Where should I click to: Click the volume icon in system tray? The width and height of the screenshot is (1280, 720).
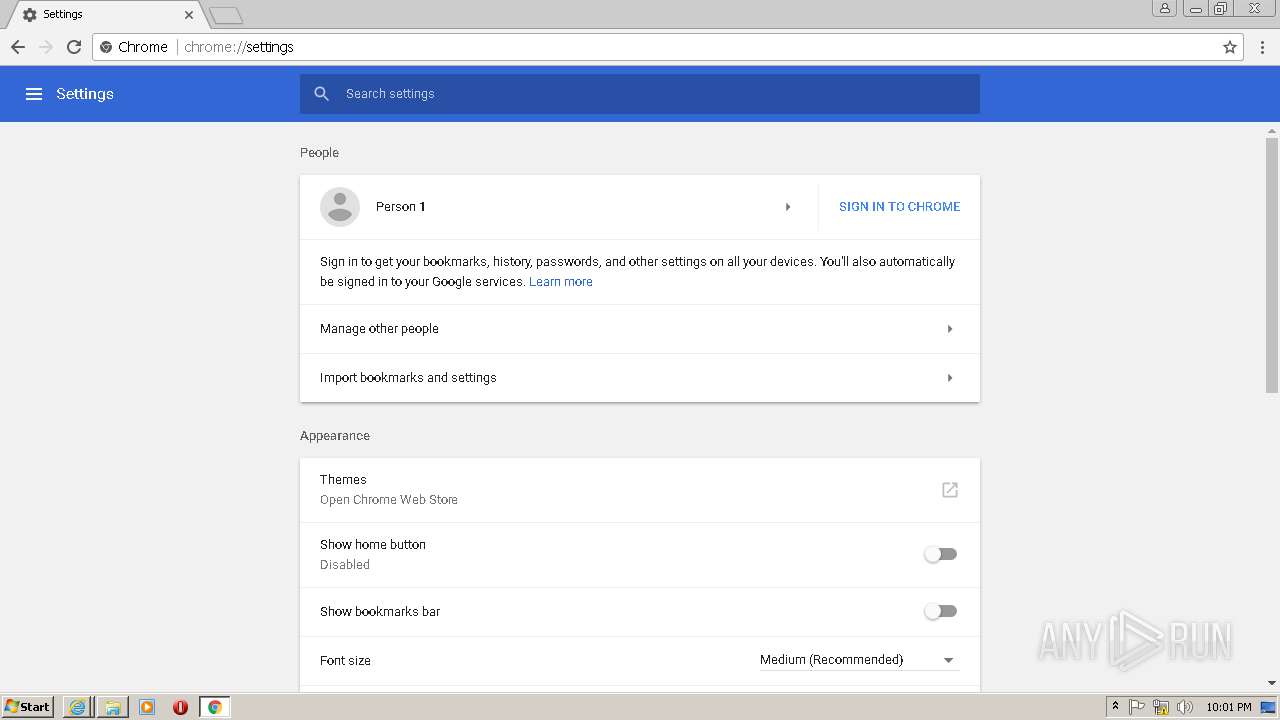1185,707
